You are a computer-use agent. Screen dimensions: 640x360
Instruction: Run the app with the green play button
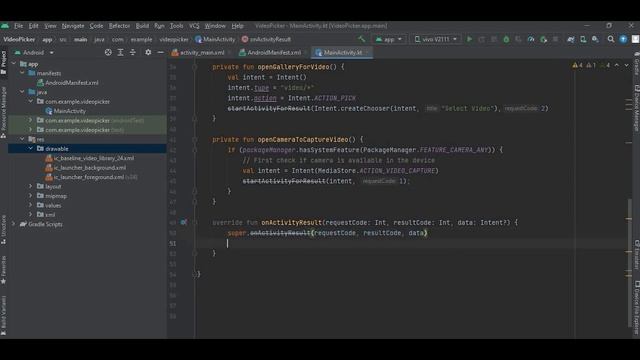469,39
